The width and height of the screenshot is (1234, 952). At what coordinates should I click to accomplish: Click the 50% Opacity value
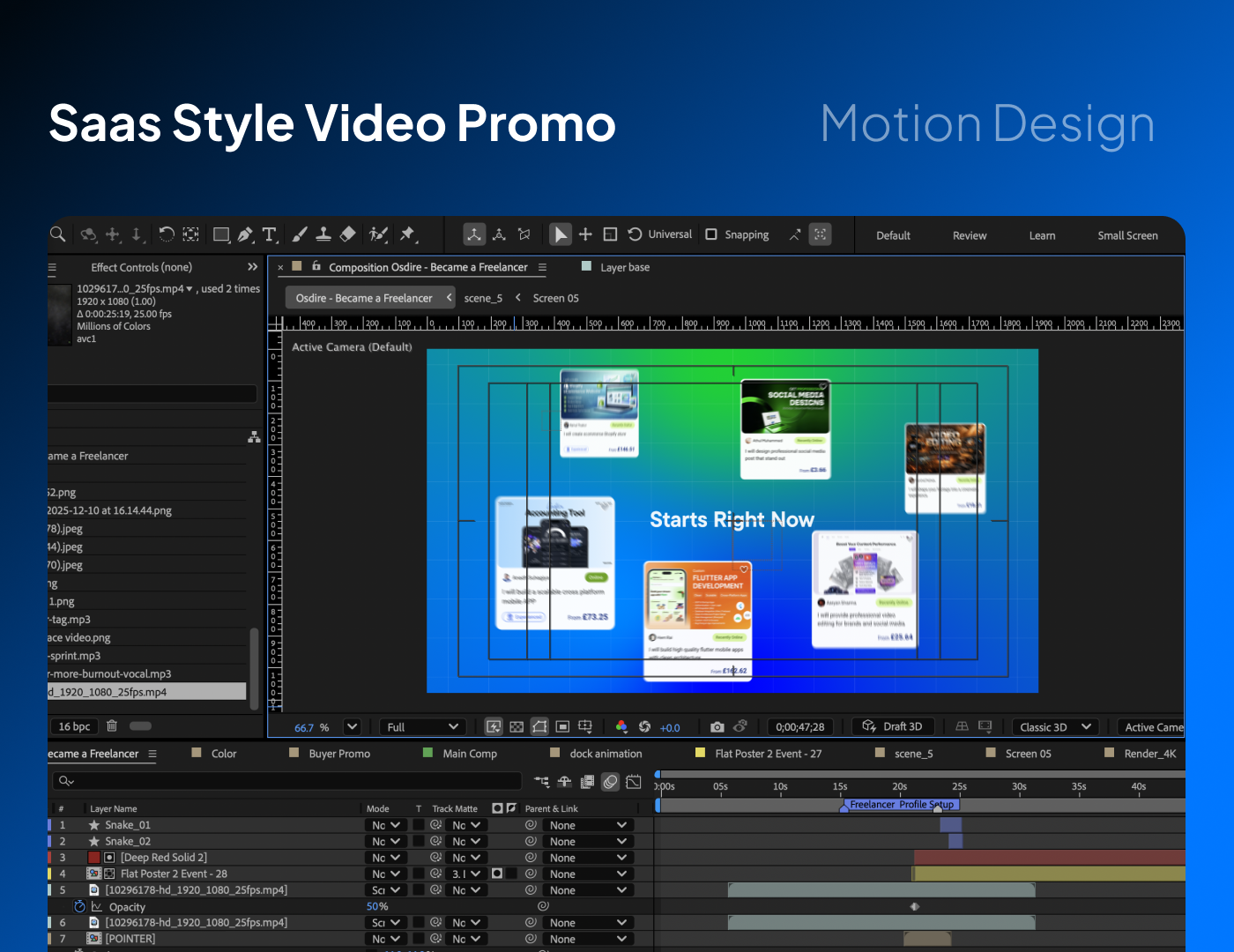tap(377, 907)
